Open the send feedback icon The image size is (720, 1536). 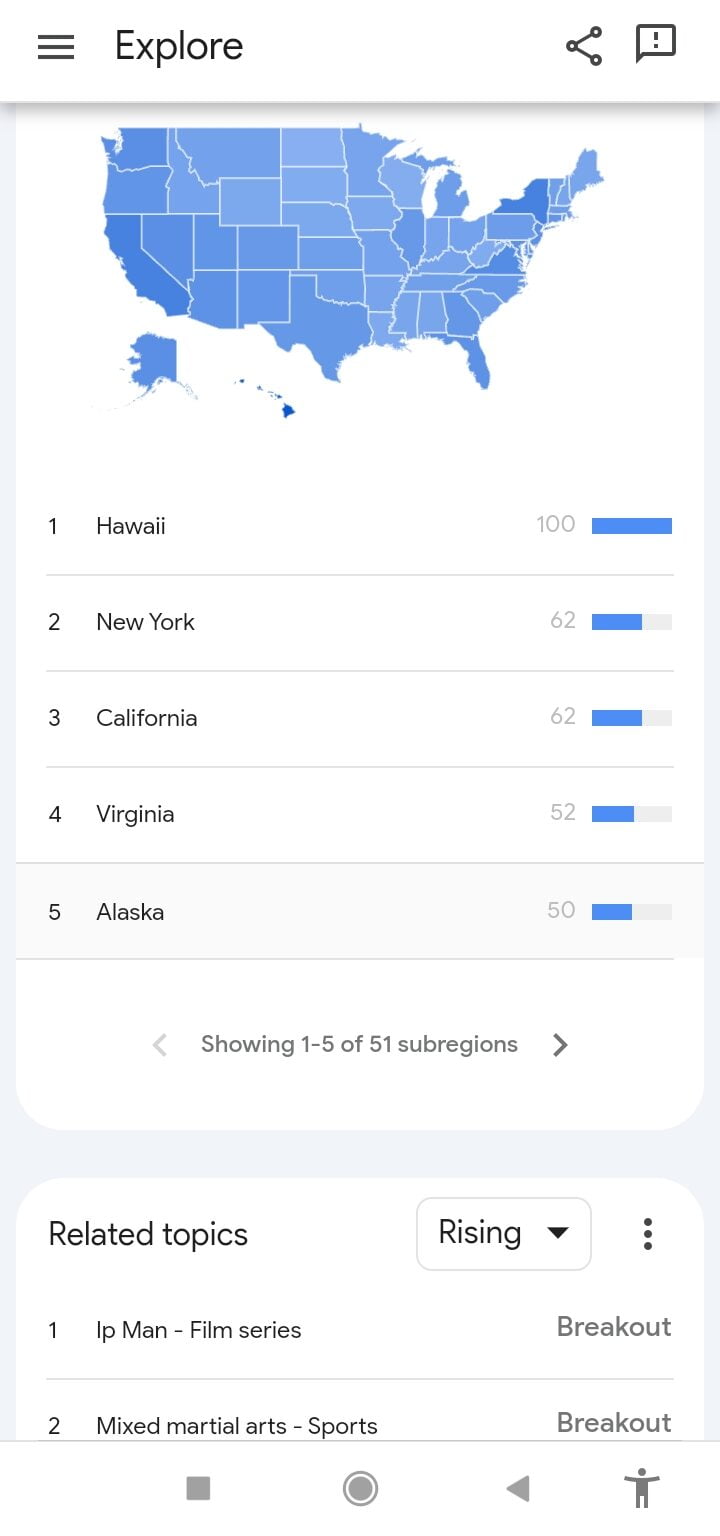(x=656, y=45)
